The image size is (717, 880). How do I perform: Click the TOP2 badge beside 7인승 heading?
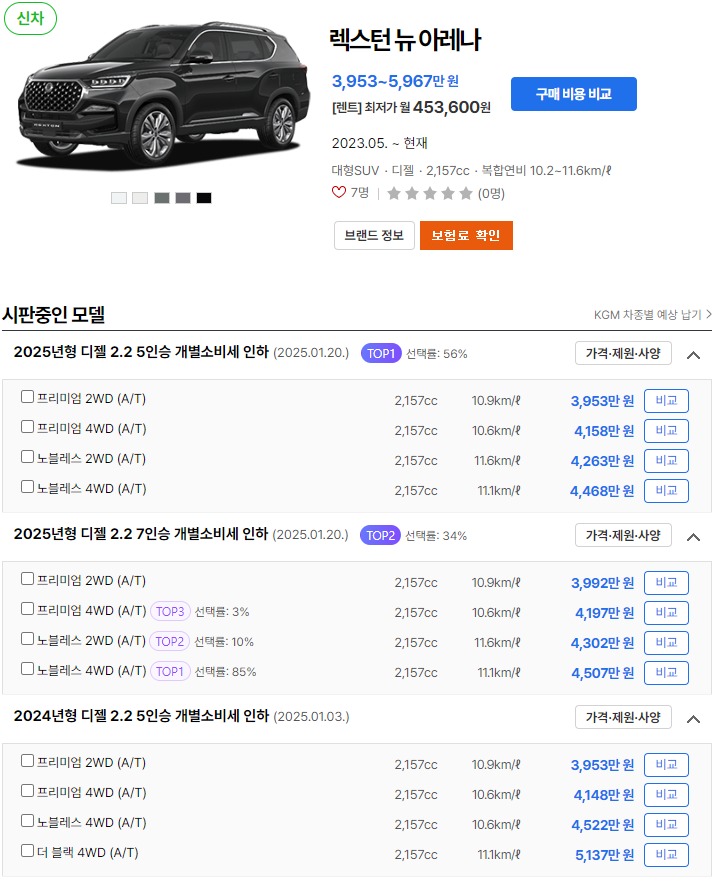click(x=380, y=535)
